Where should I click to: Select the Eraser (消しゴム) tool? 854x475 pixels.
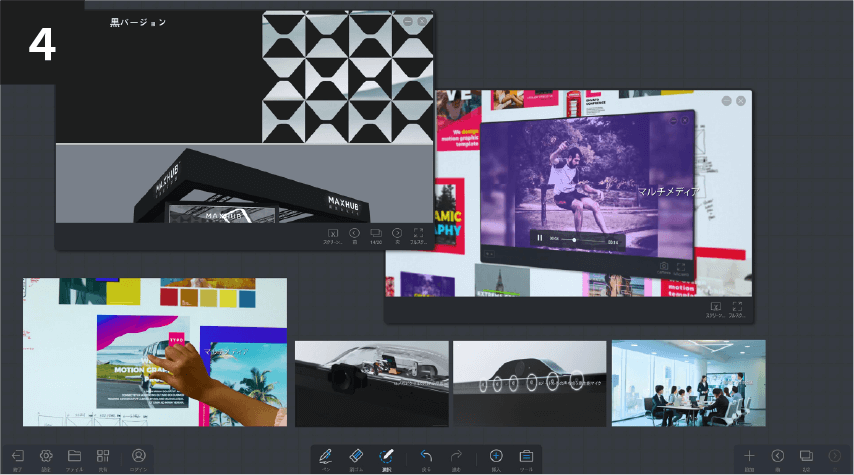click(355, 457)
